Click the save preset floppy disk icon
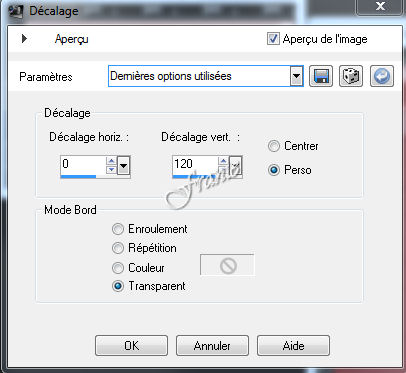406x373 pixels. pyautogui.click(x=321, y=76)
